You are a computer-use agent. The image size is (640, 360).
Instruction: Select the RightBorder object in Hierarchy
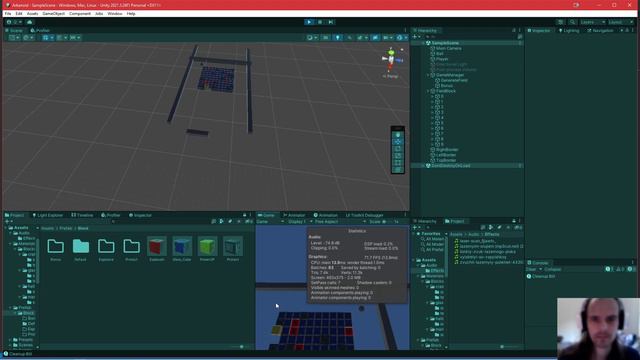click(447, 149)
